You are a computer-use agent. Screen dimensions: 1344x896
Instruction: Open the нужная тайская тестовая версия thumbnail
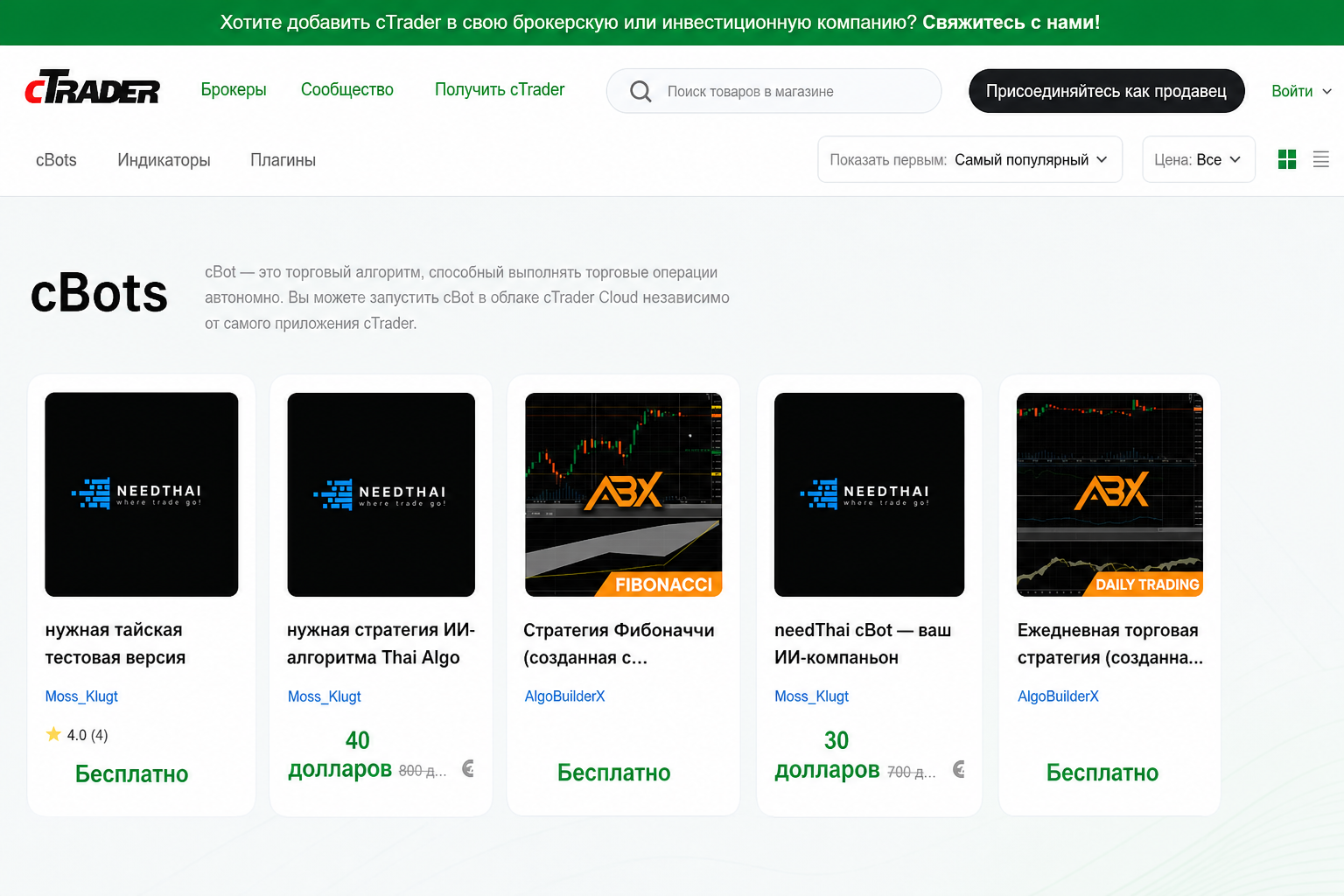click(x=142, y=494)
